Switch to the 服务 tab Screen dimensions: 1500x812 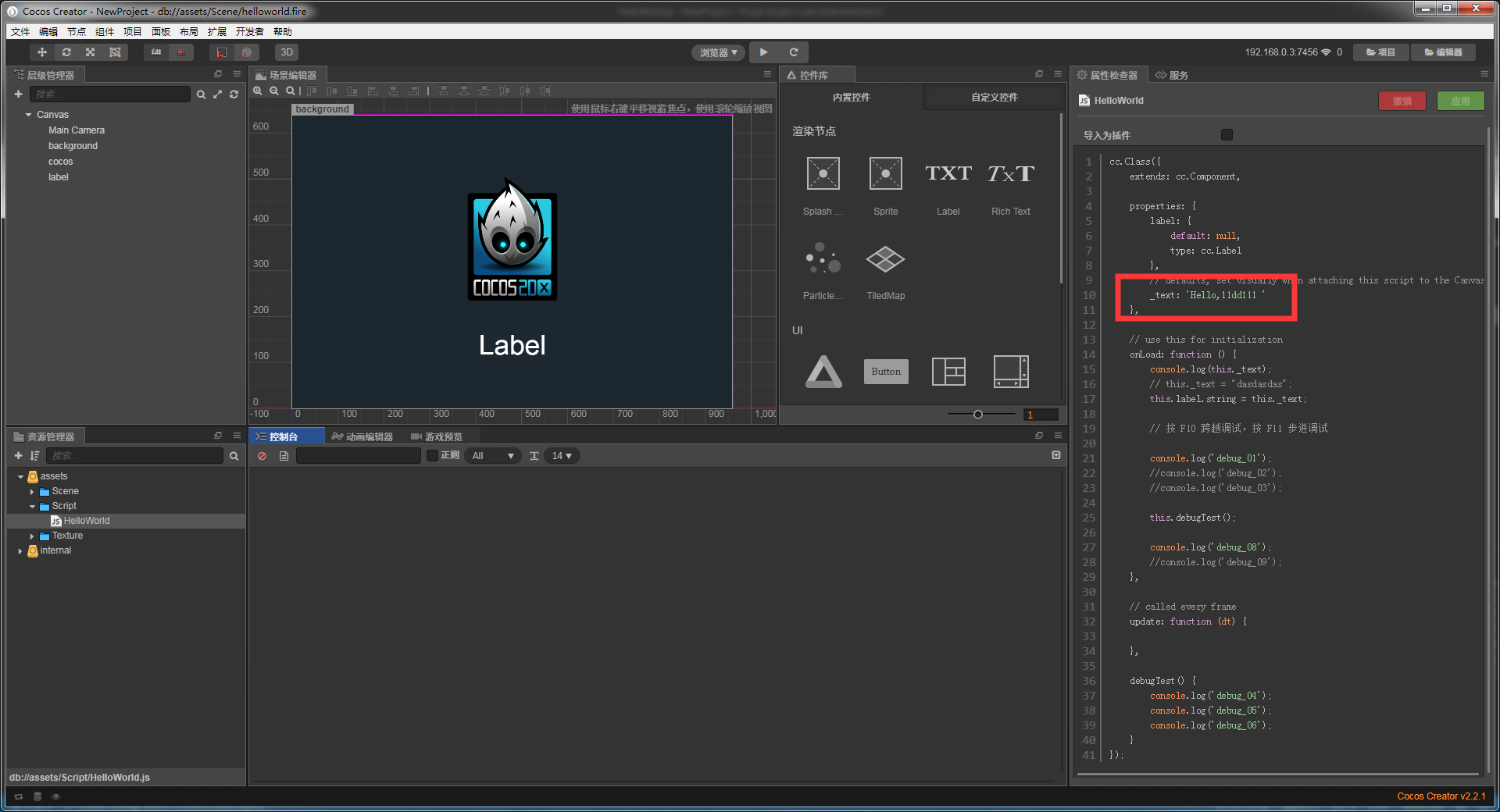1172,75
